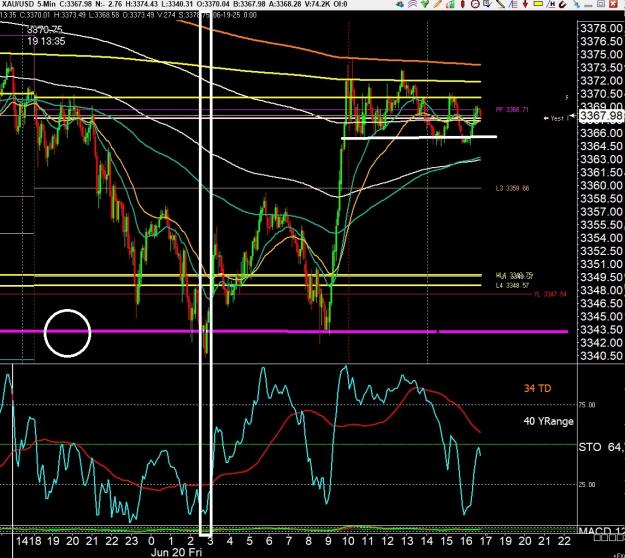
Task: Click the XAU/USD 5-Min symbol title
Action: point(28,4)
